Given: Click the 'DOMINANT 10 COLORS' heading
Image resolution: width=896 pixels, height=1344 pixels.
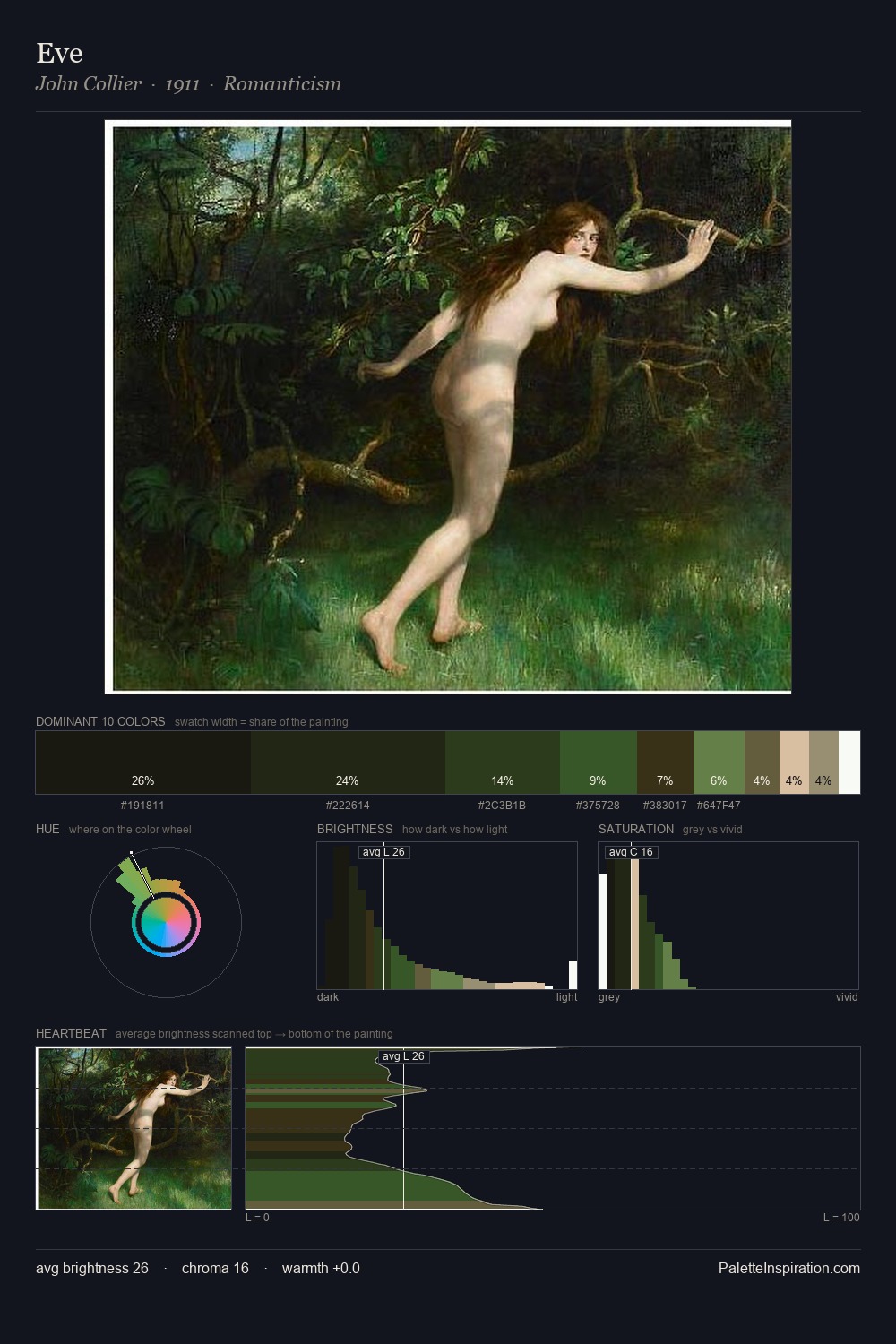Looking at the screenshot, I should (x=100, y=721).
